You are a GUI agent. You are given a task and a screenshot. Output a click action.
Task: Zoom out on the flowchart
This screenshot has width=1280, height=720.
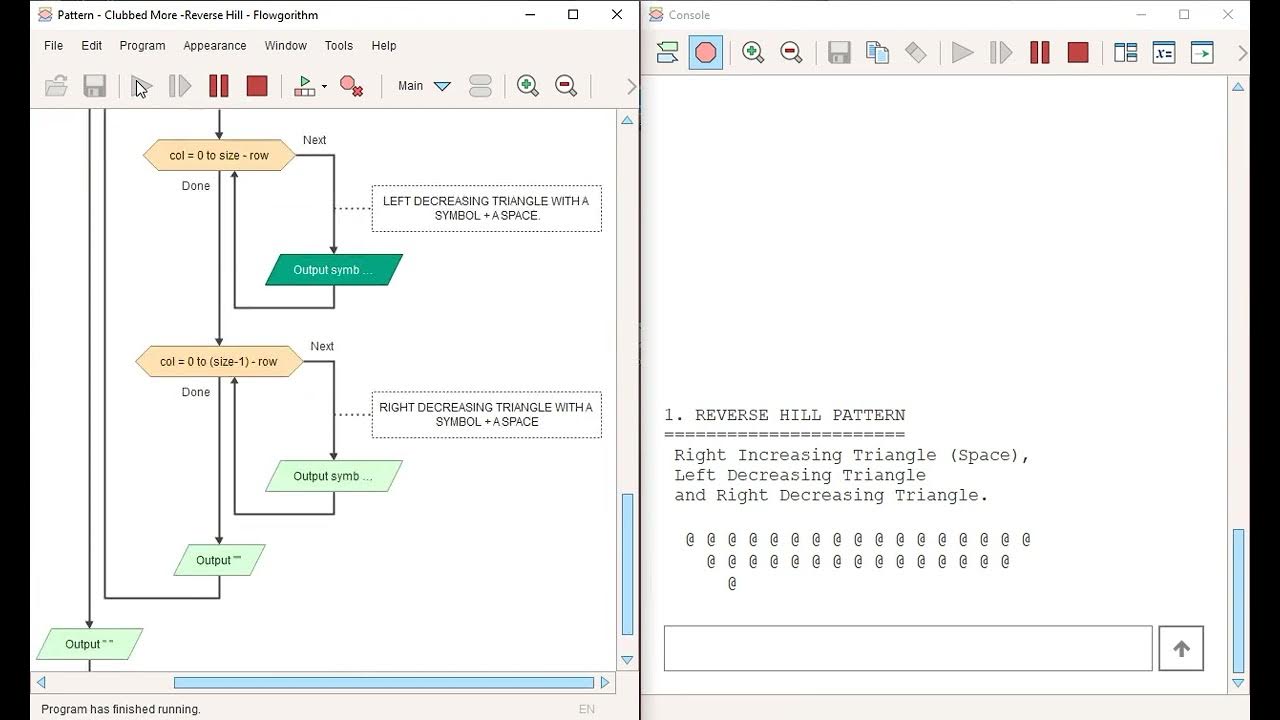[566, 86]
